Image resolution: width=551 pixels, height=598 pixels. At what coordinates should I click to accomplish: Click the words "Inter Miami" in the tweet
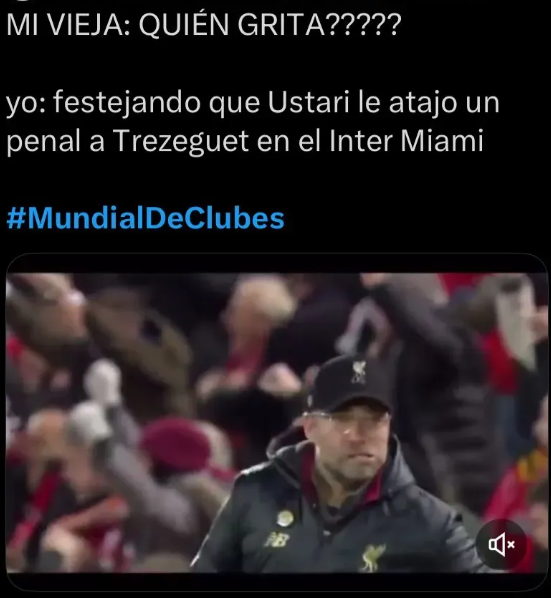406,141
